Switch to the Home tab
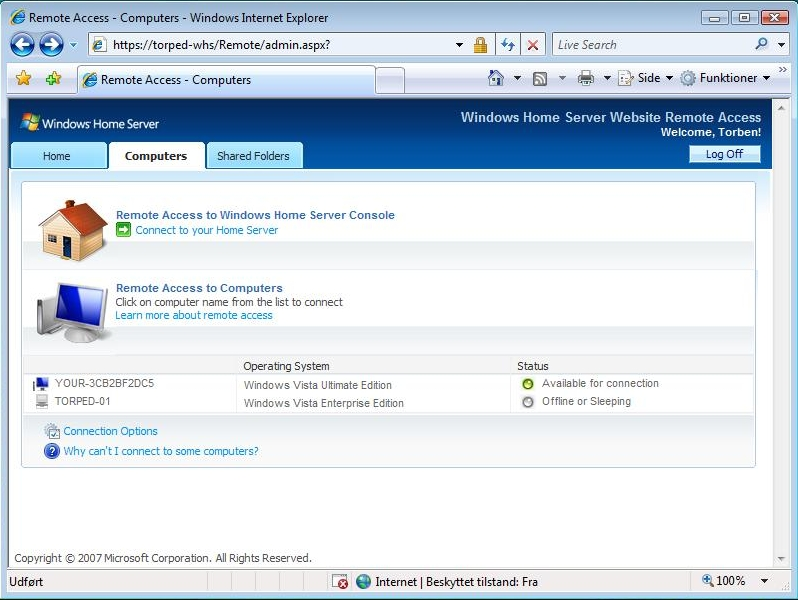Image resolution: width=798 pixels, height=600 pixels. pyautogui.click(x=57, y=156)
